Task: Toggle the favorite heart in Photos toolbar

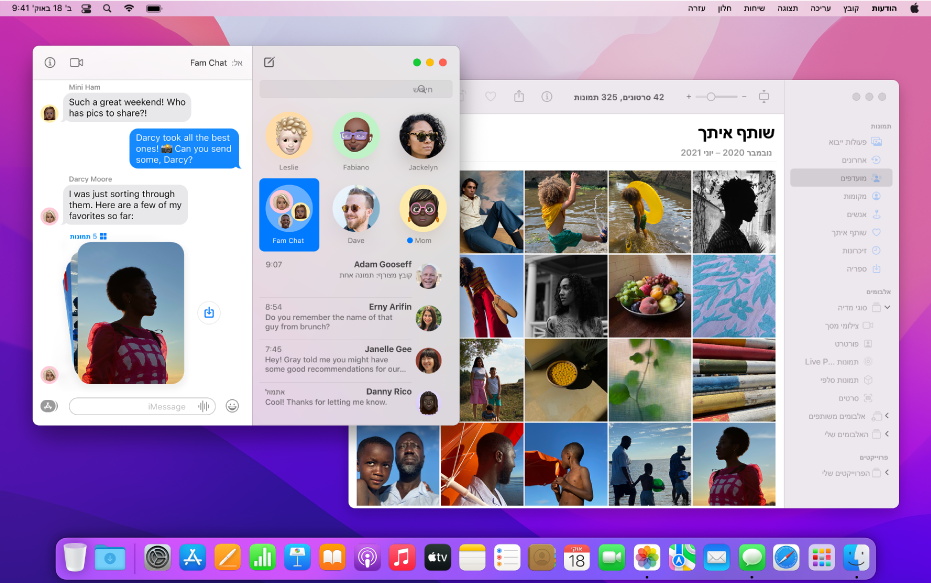Action: [x=490, y=94]
